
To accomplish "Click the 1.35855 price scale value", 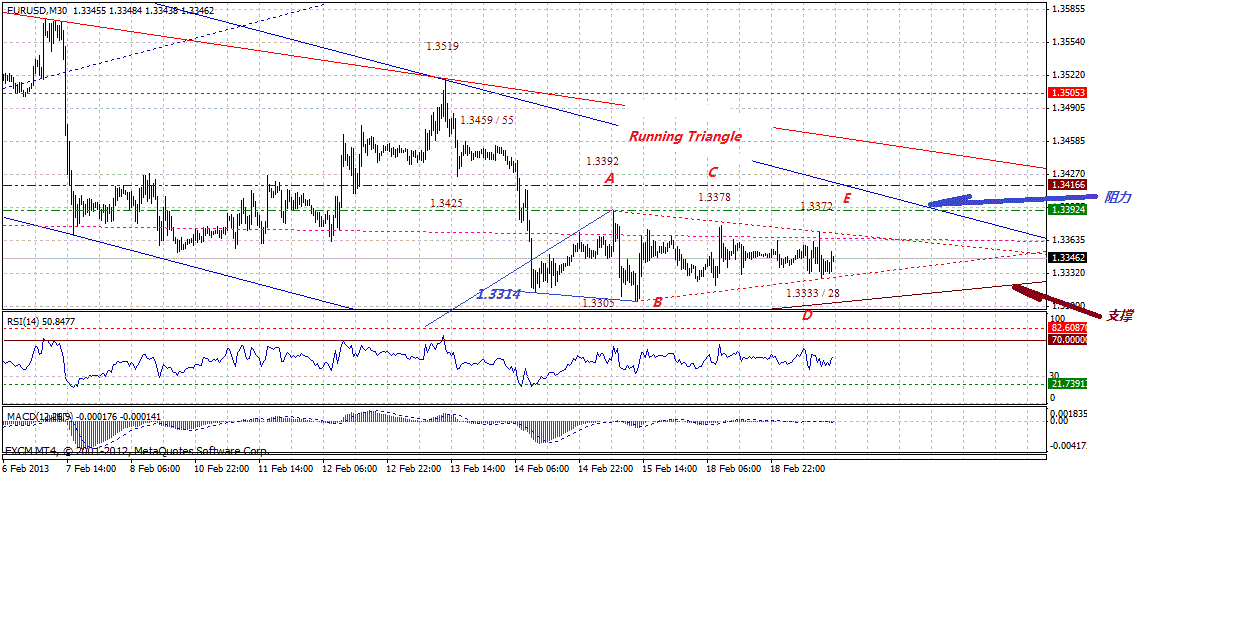I will point(1070,9).
